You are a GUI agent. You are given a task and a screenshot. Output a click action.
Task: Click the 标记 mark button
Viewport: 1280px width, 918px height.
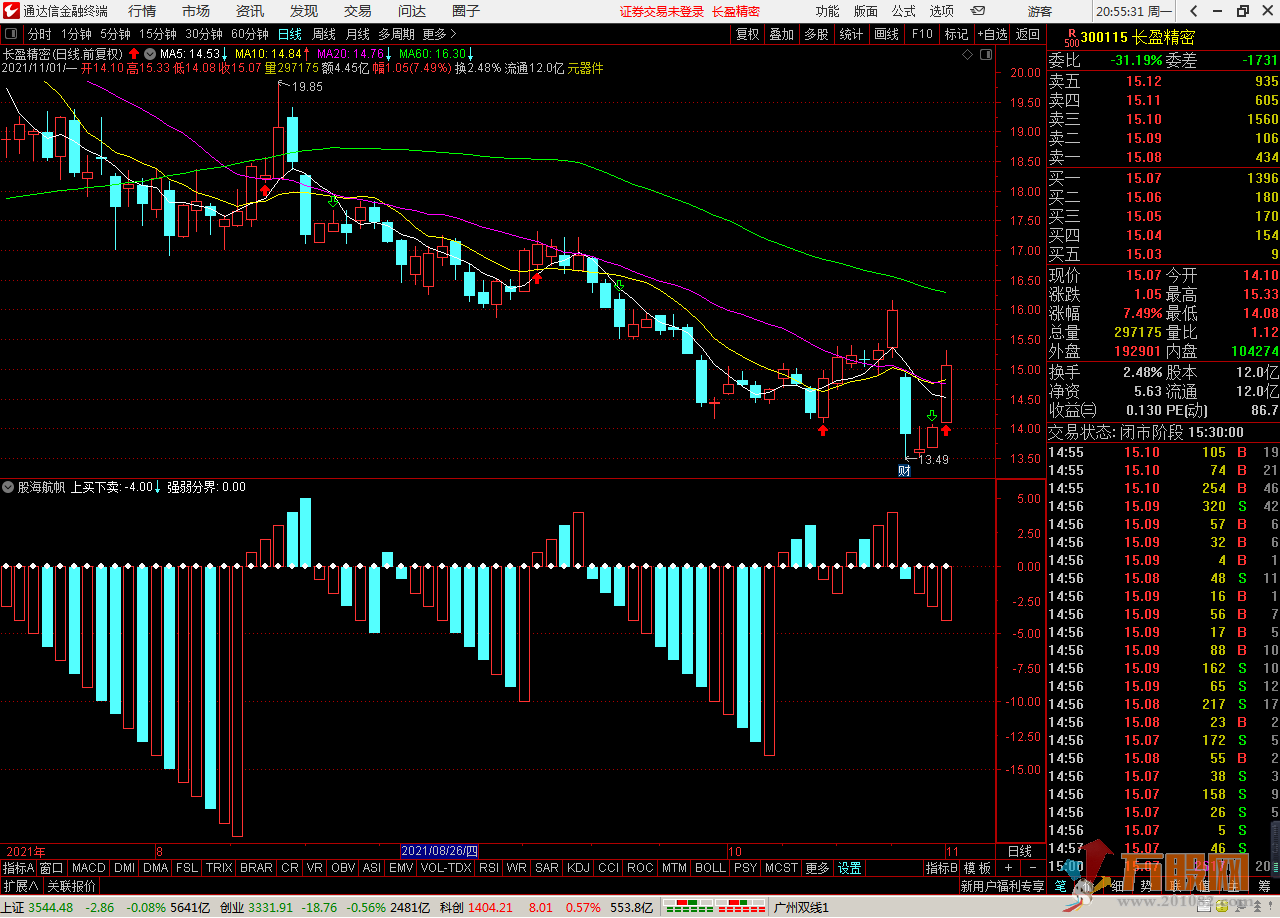pyautogui.click(x=957, y=34)
